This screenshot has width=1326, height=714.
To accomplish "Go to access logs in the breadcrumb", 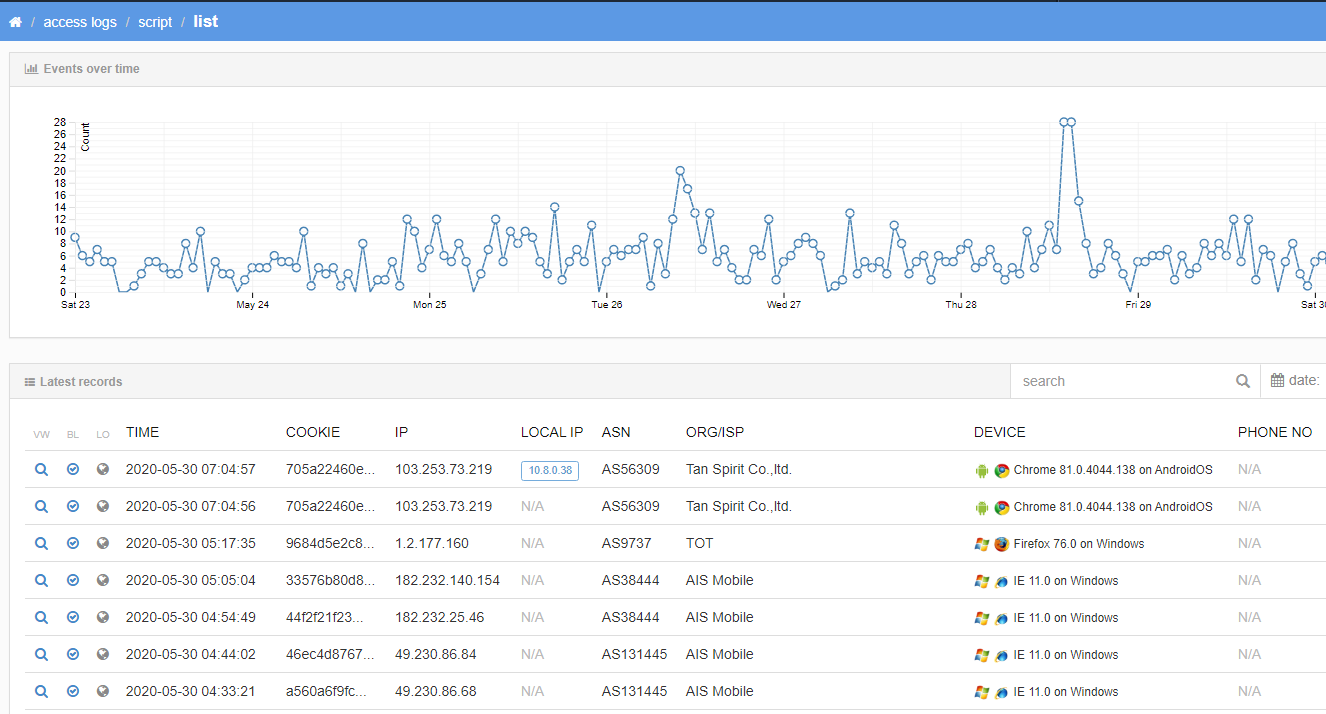I will click(80, 22).
